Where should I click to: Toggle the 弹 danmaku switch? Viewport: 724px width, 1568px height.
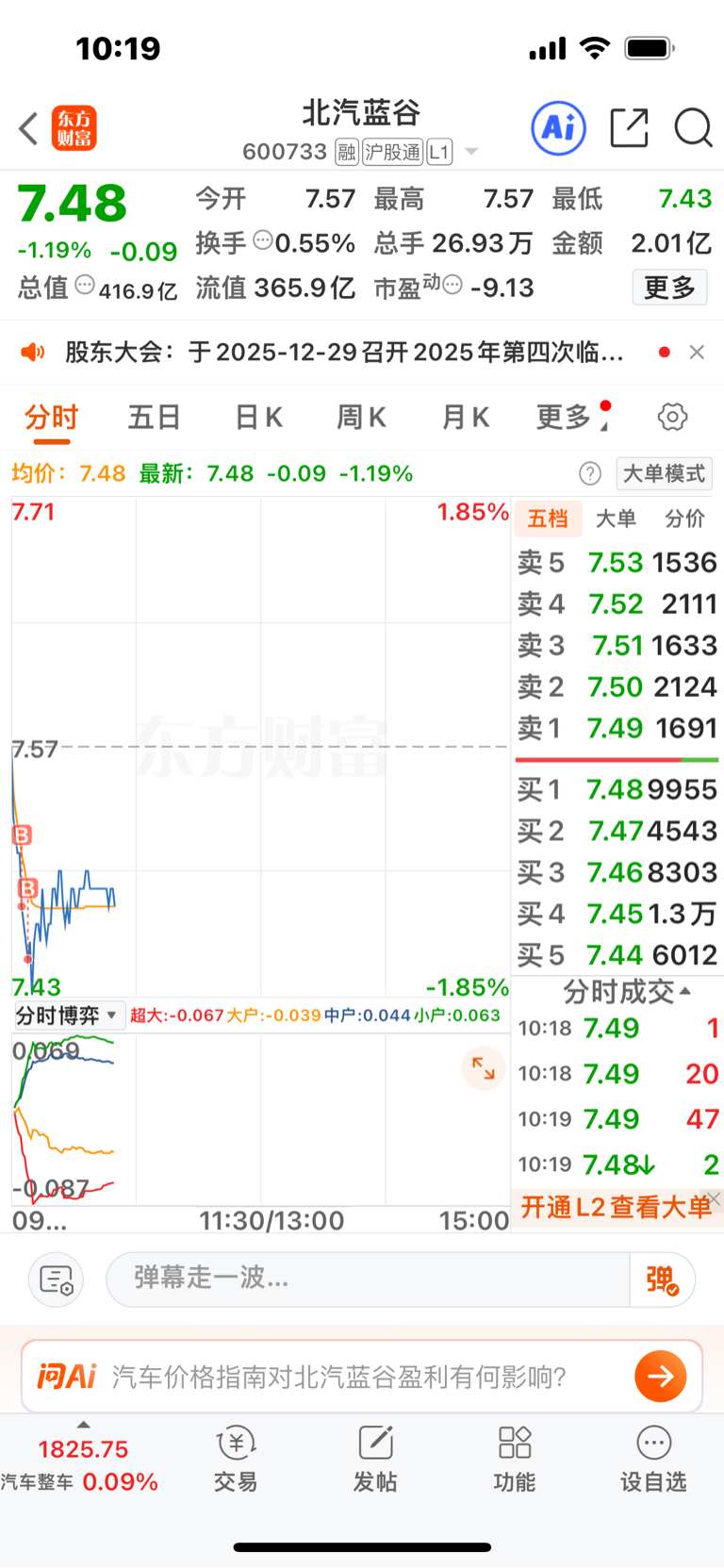pos(663,1279)
